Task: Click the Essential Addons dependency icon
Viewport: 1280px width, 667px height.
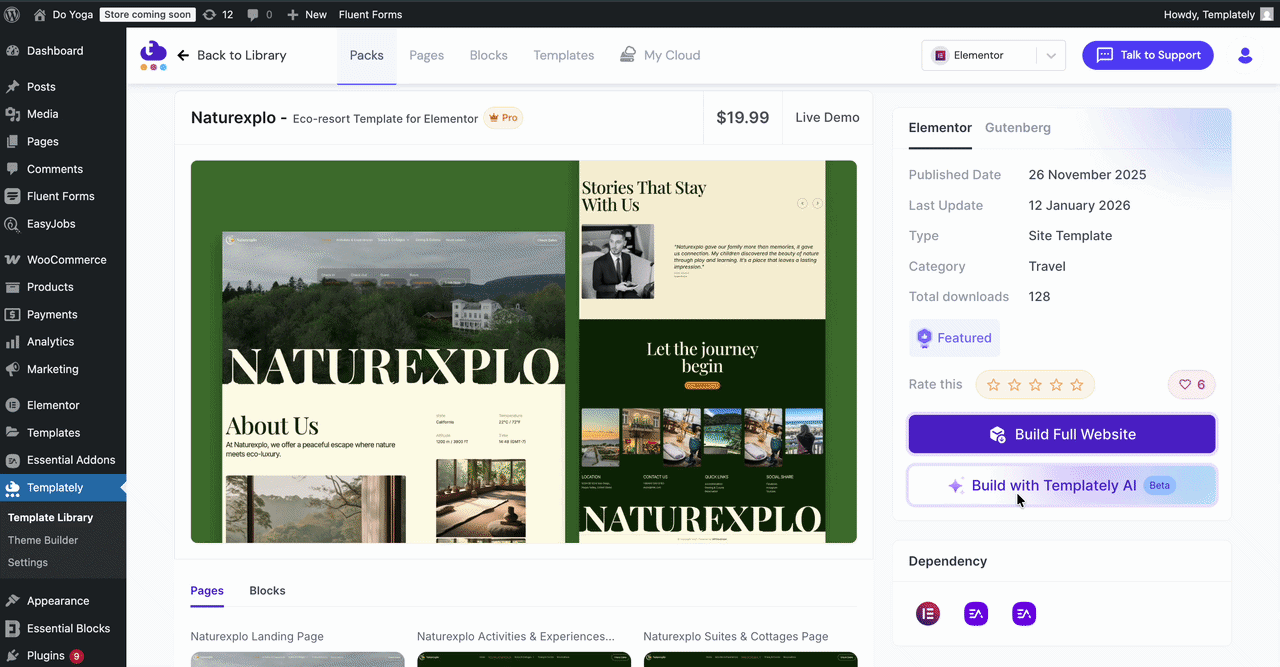Action: pyautogui.click(x=976, y=613)
